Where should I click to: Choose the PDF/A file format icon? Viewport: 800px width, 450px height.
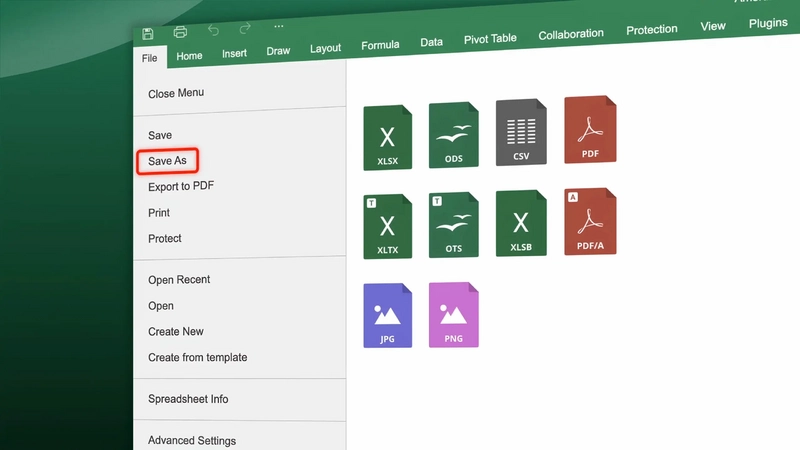coord(590,221)
